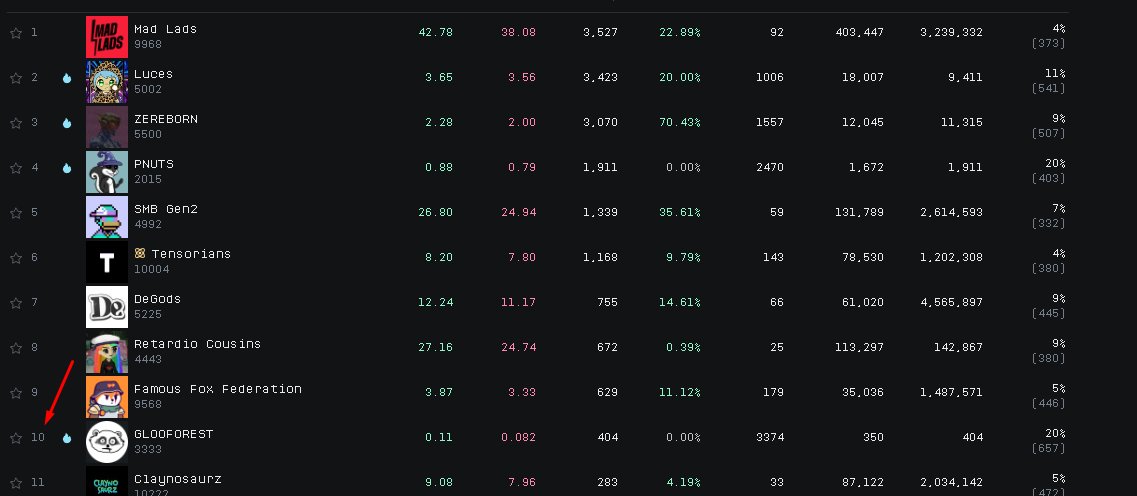The width and height of the screenshot is (1137, 496).
Task: Add SMB Gen2 to favorites star
Action: pyautogui.click(x=16, y=213)
